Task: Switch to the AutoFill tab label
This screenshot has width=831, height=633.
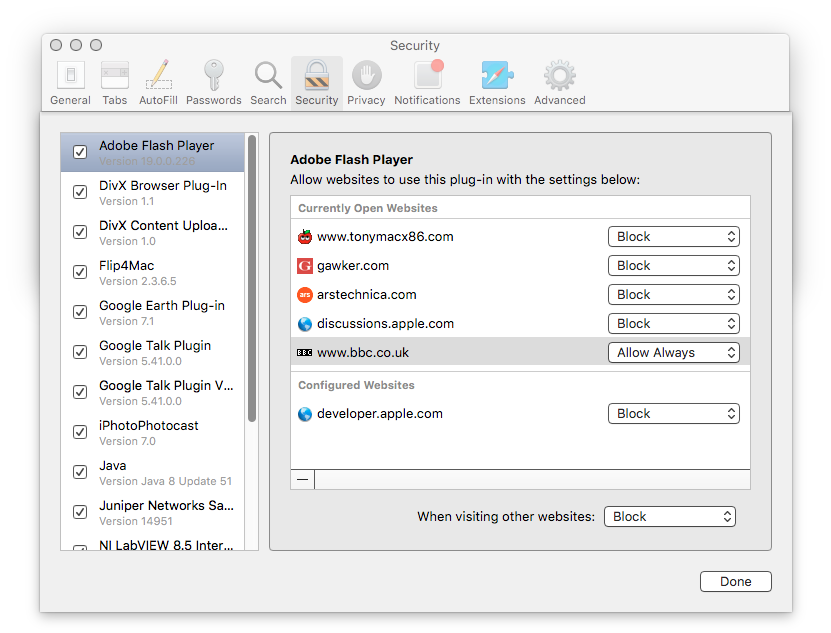Action: [158, 100]
